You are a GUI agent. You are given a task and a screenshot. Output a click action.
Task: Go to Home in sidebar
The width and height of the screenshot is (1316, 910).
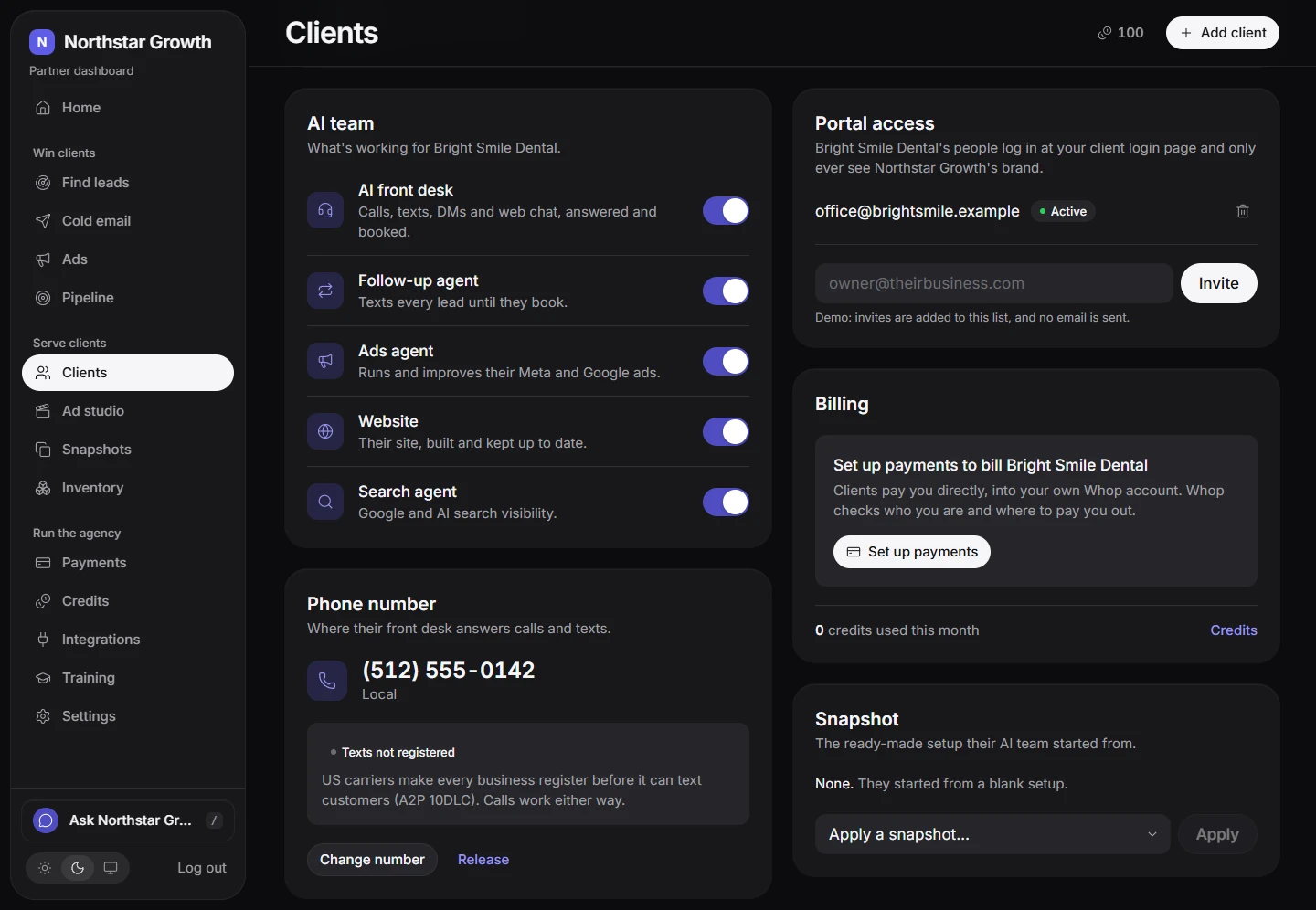pos(128,108)
